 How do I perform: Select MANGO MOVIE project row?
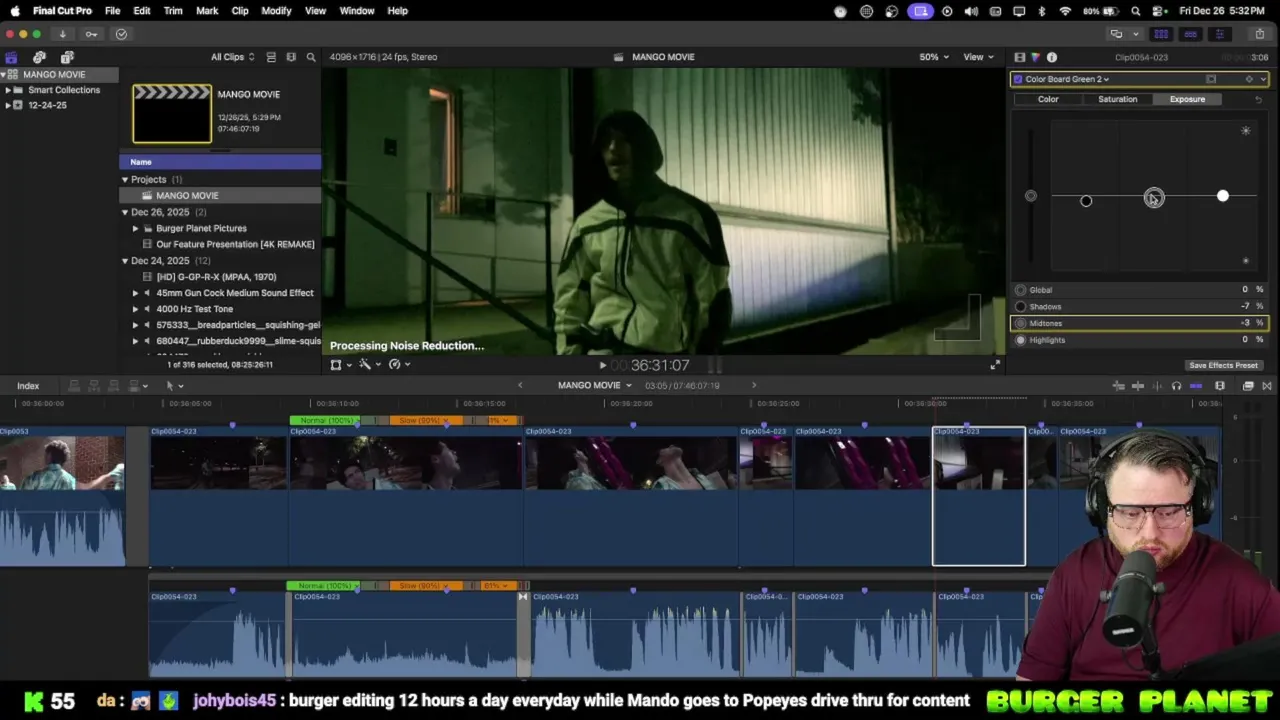click(220, 196)
